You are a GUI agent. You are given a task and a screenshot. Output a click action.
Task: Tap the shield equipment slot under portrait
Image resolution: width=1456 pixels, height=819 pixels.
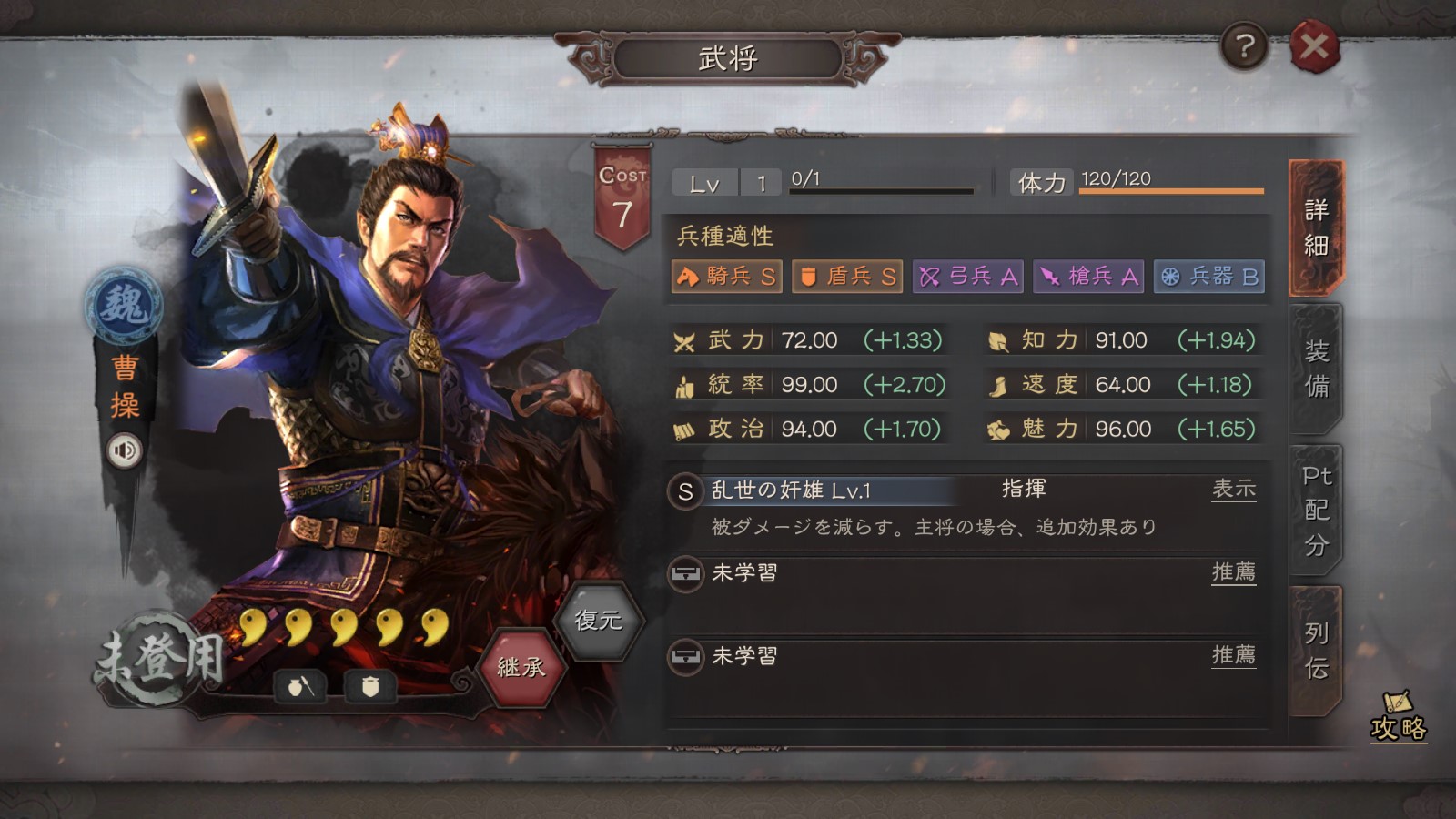tap(370, 686)
